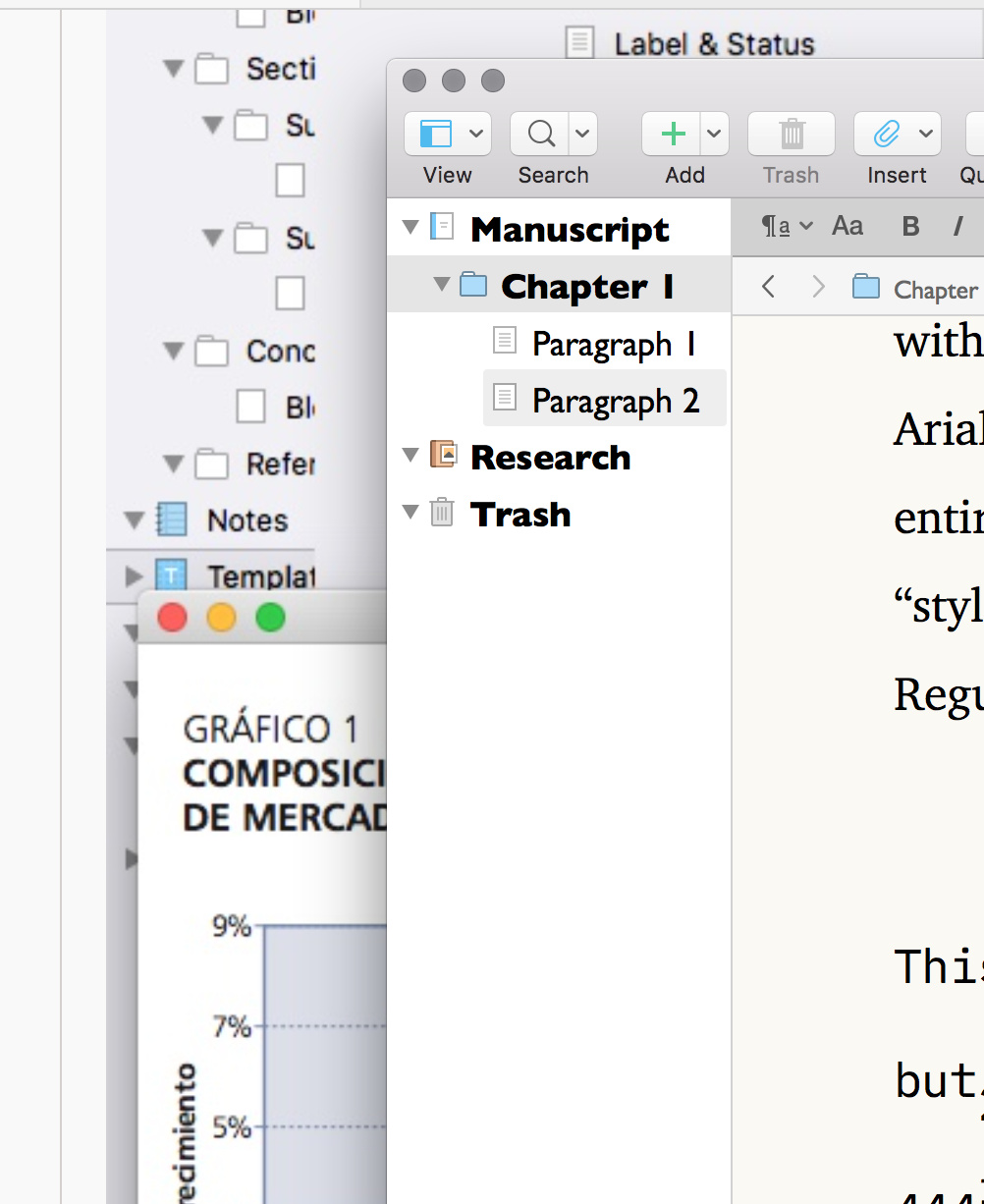This screenshot has width=984, height=1204.
Task: Select the Secti folder in background binder
Action: [x=281, y=69]
